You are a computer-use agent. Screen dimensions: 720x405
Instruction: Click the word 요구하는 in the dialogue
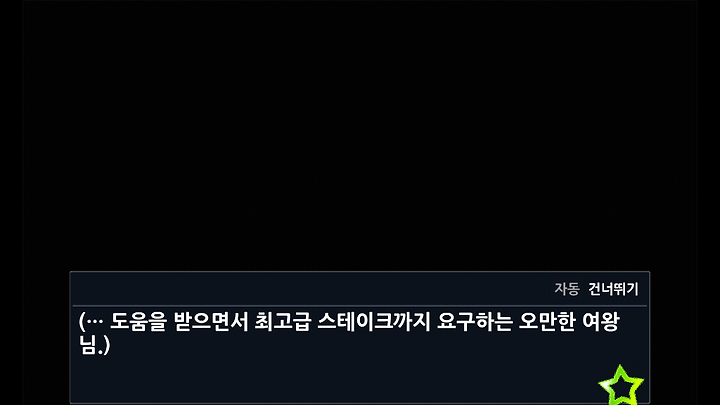pyautogui.click(x=474, y=321)
